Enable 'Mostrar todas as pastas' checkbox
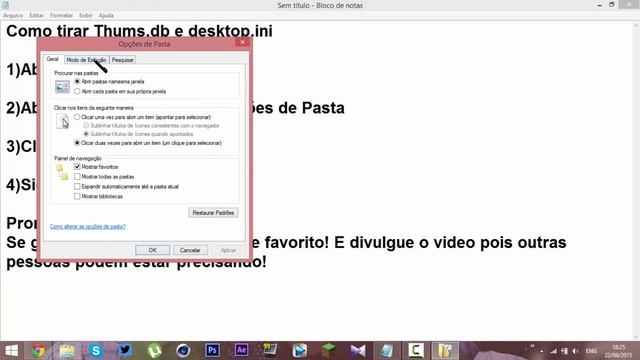The image size is (640, 360). click(77, 177)
